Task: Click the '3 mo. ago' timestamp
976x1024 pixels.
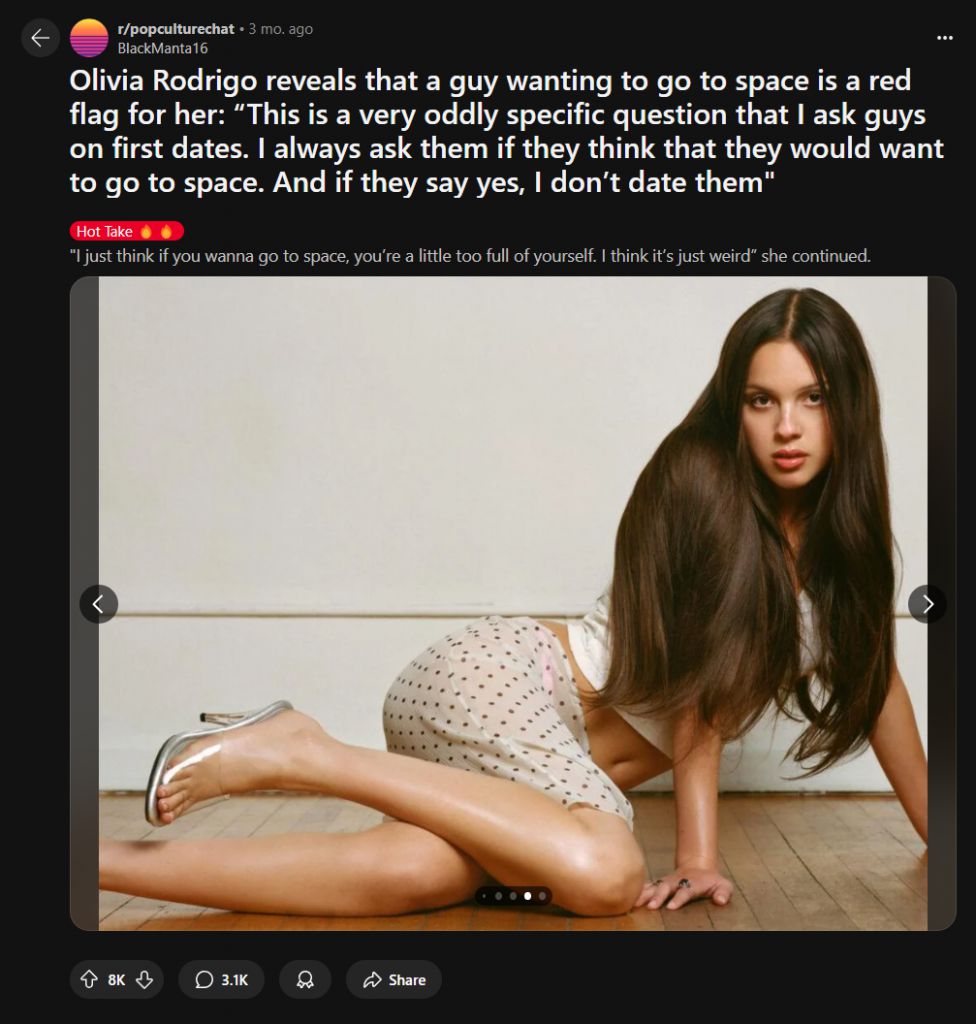Action: (280, 29)
